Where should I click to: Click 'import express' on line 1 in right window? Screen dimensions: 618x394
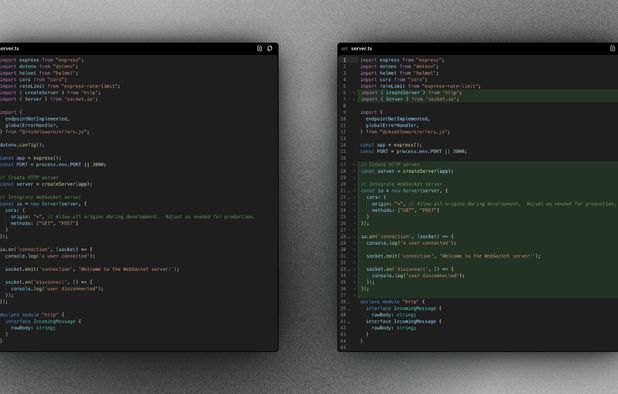(402, 60)
